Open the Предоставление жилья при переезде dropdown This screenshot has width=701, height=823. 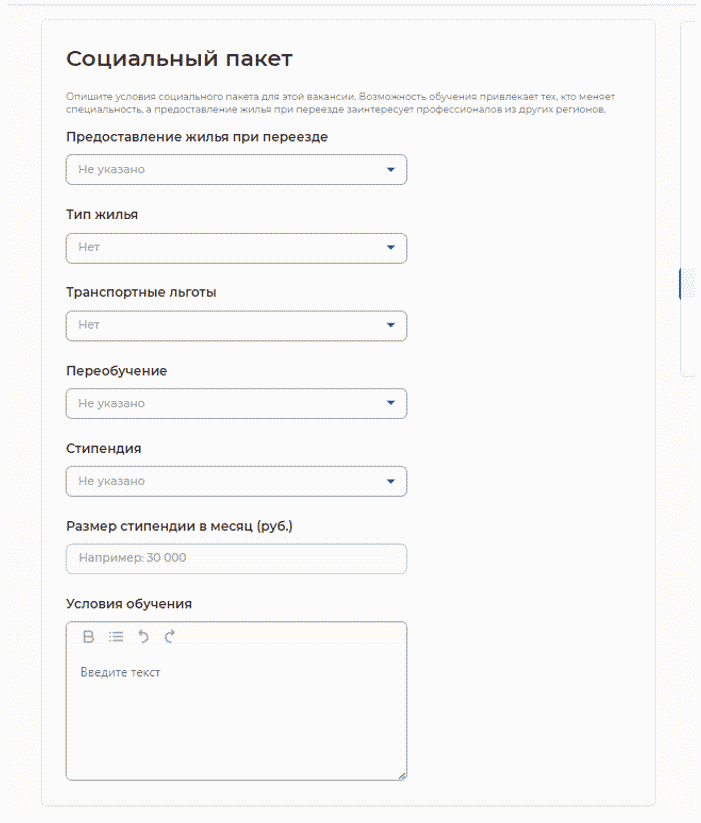point(236,170)
